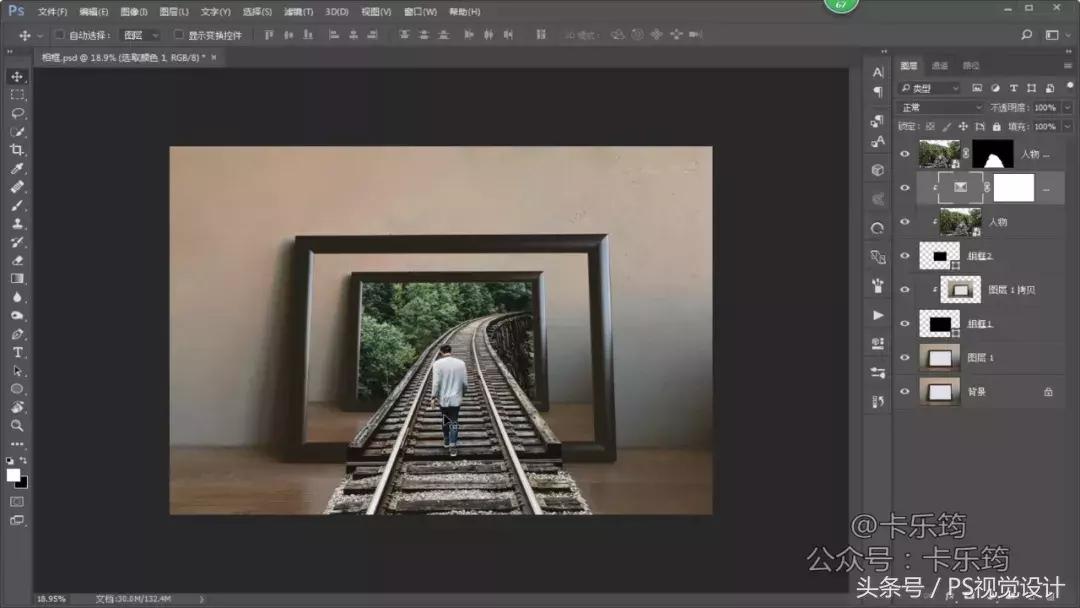Select the Crop tool in the toolbox
Viewport: 1080px width, 608px height.
tap(17, 150)
